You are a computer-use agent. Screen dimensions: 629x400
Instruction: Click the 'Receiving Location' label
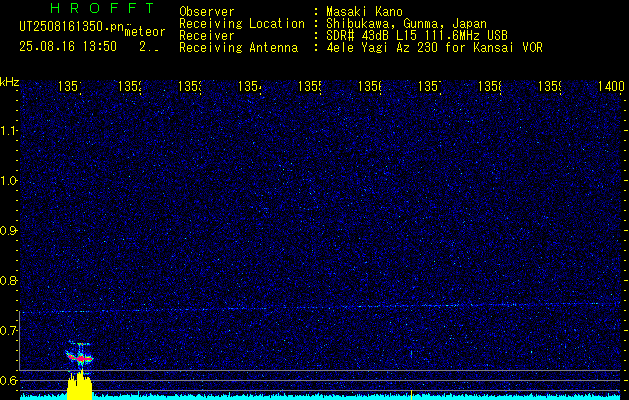pyautogui.click(x=242, y=24)
